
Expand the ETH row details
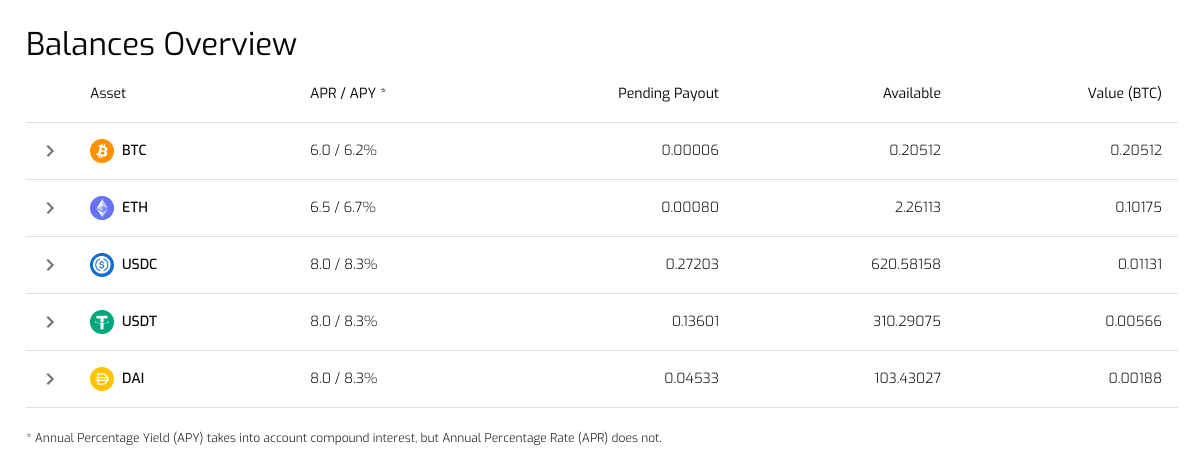tap(50, 208)
